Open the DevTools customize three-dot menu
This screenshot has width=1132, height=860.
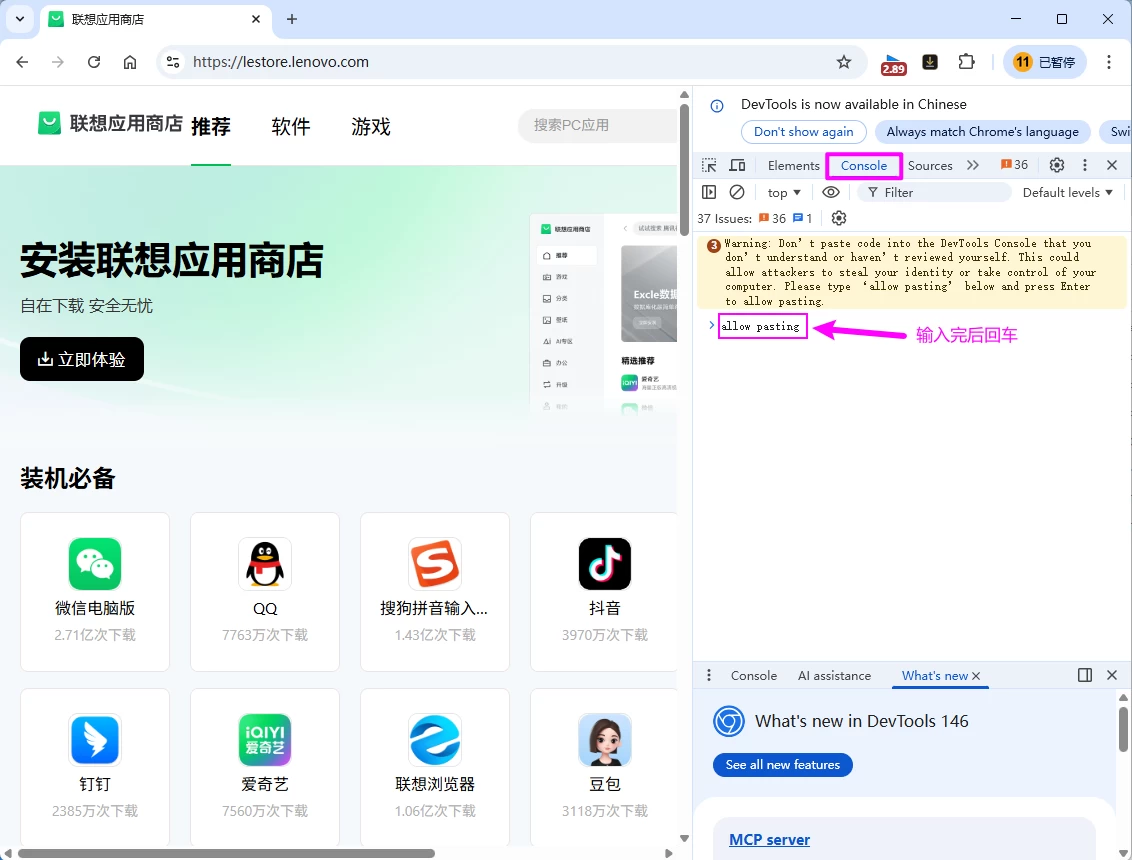pos(1084,165)
